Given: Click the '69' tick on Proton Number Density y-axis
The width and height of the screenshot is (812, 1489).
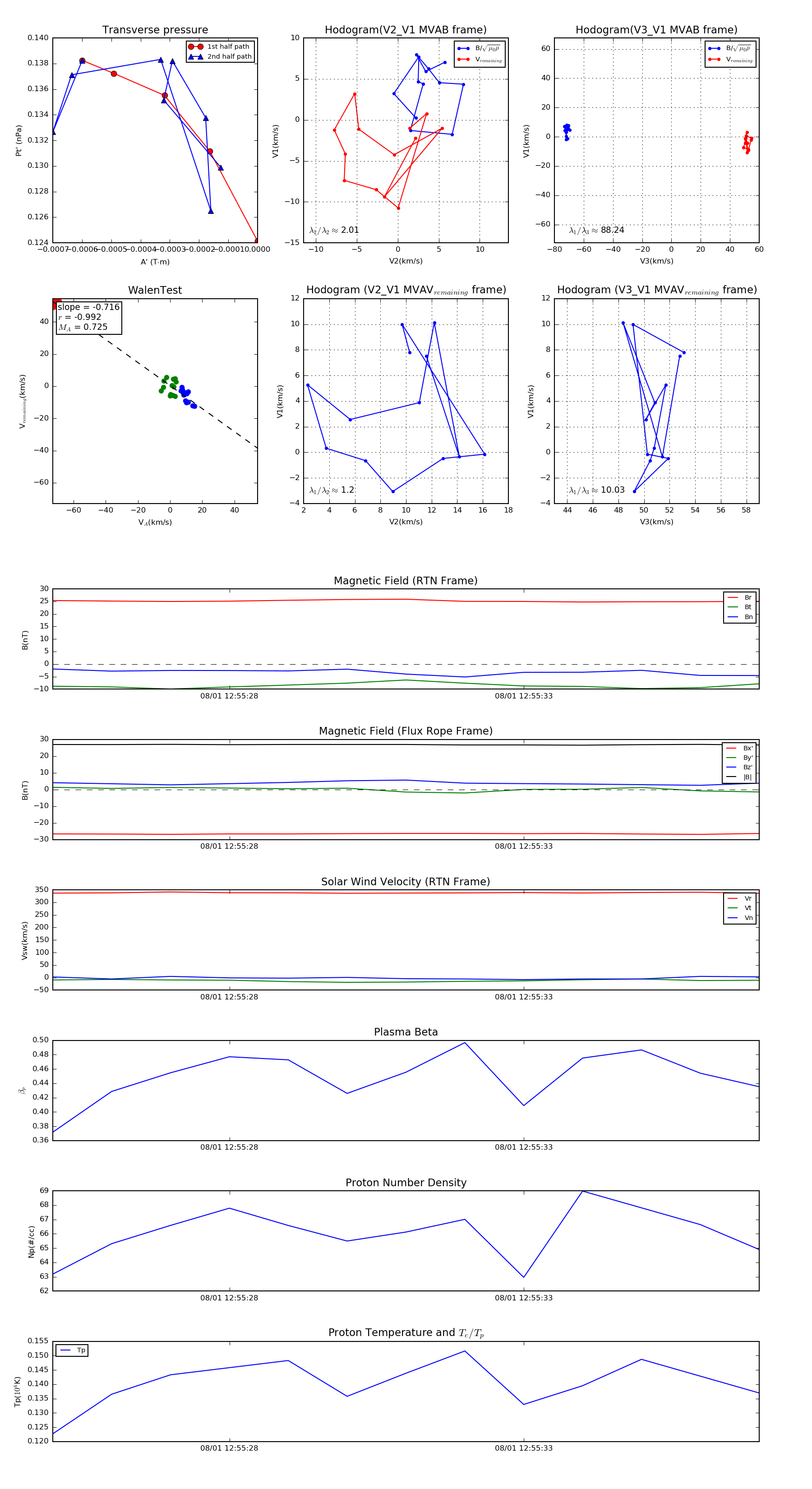Looking at the screenshot, I should pos(45,1191).
